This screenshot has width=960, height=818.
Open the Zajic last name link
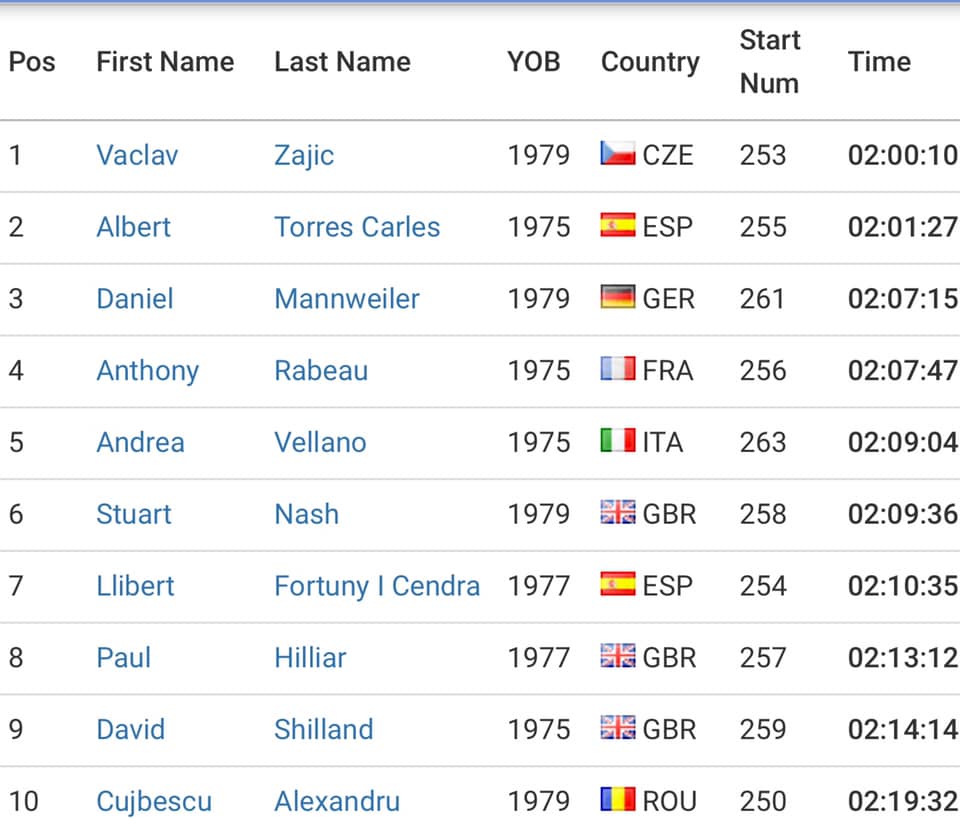pyautogui.click(x=304, y=156)
